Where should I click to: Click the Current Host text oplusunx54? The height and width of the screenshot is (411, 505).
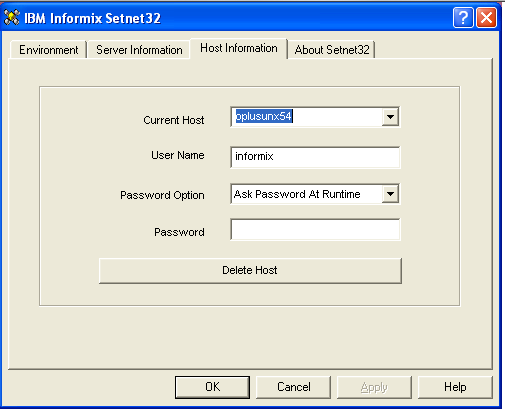coord(264,116)
